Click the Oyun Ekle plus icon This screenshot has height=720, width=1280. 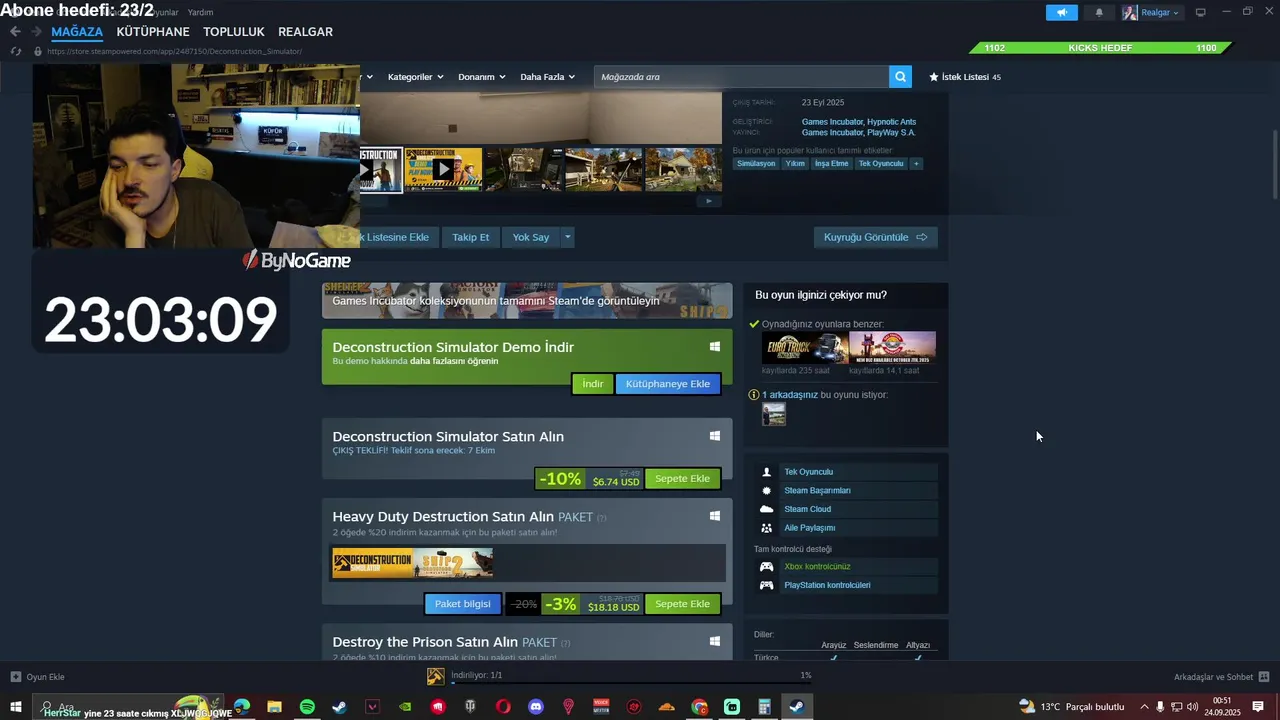15,677
